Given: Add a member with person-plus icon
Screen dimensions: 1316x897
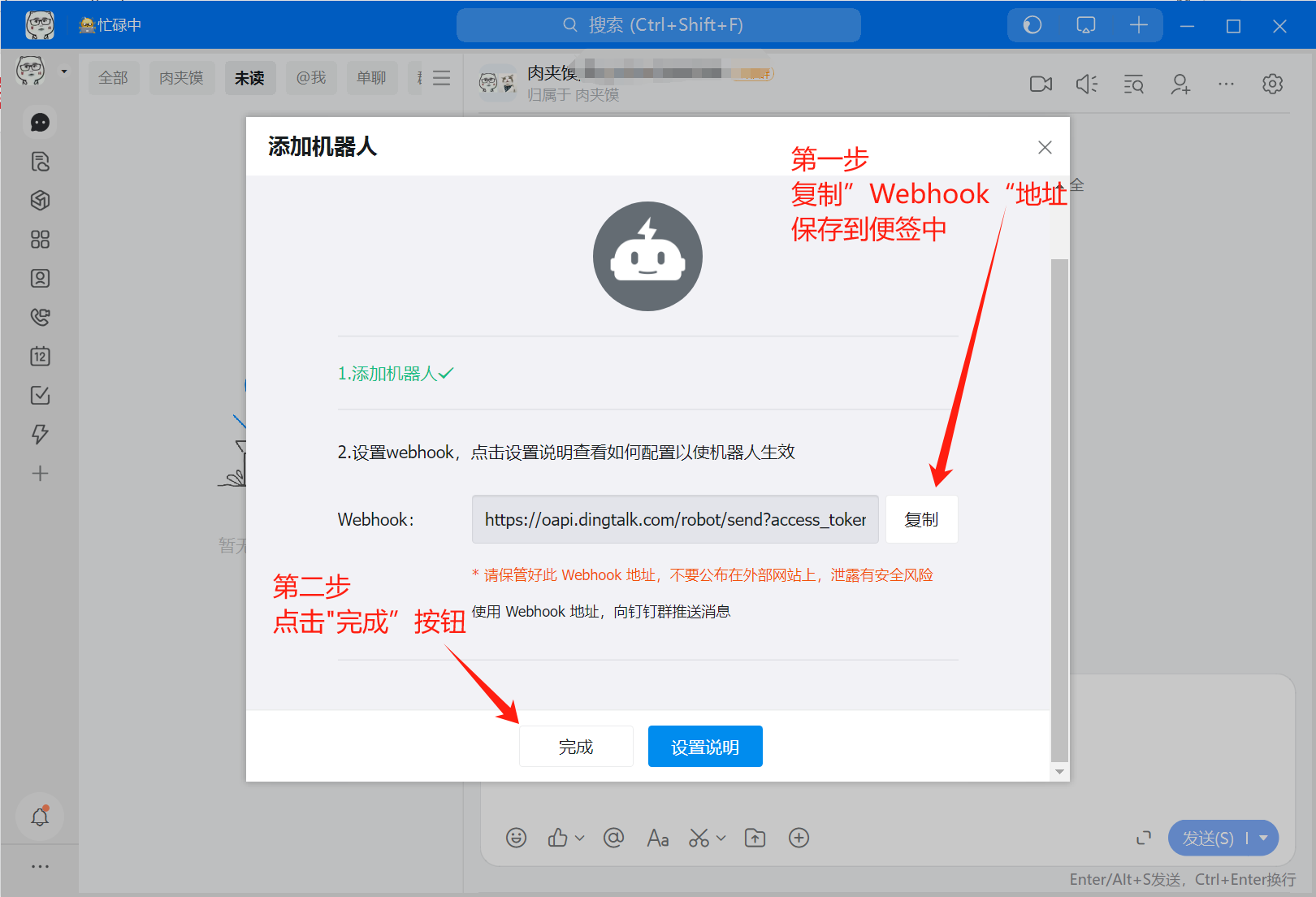Looking at the screenshot, I should tap(1180, 84).
